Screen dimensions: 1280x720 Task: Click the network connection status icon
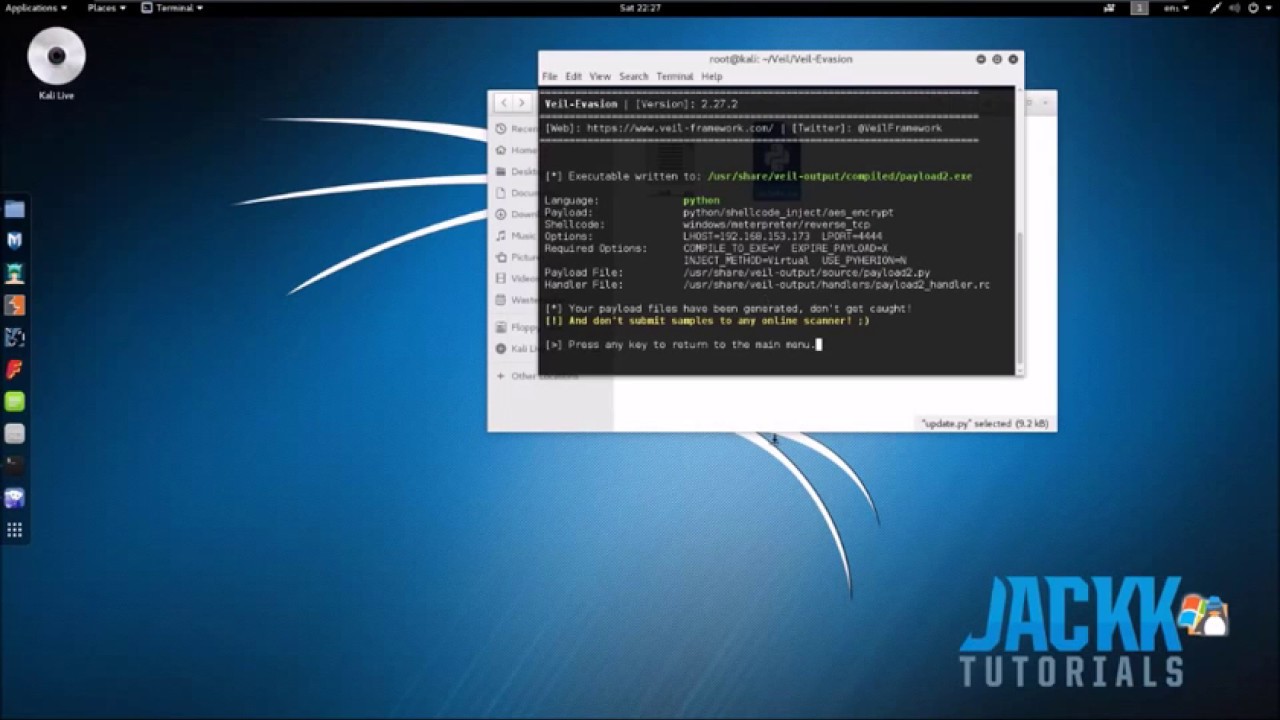click(x=1216, y=7)
